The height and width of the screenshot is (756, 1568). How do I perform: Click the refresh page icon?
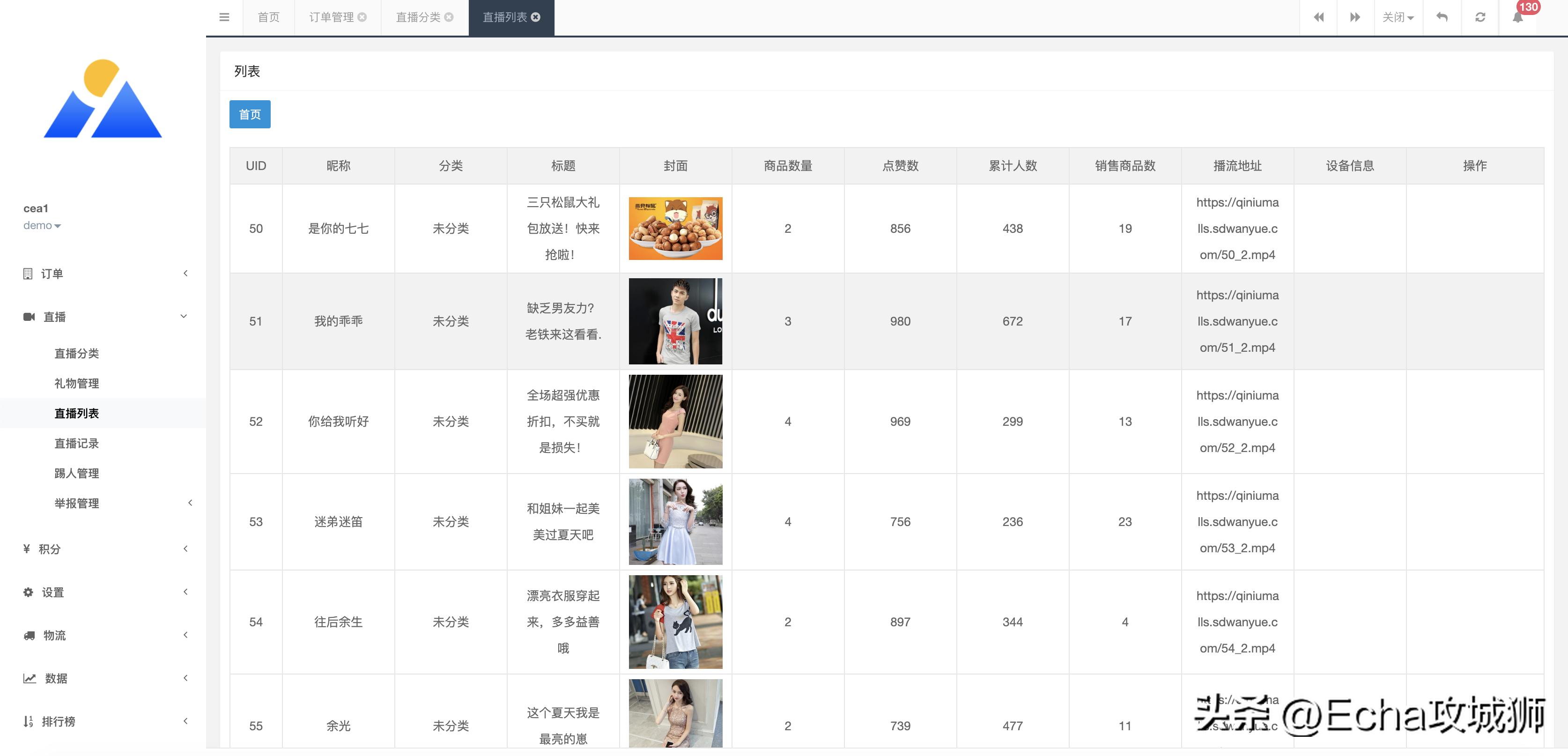point(1480,17)
